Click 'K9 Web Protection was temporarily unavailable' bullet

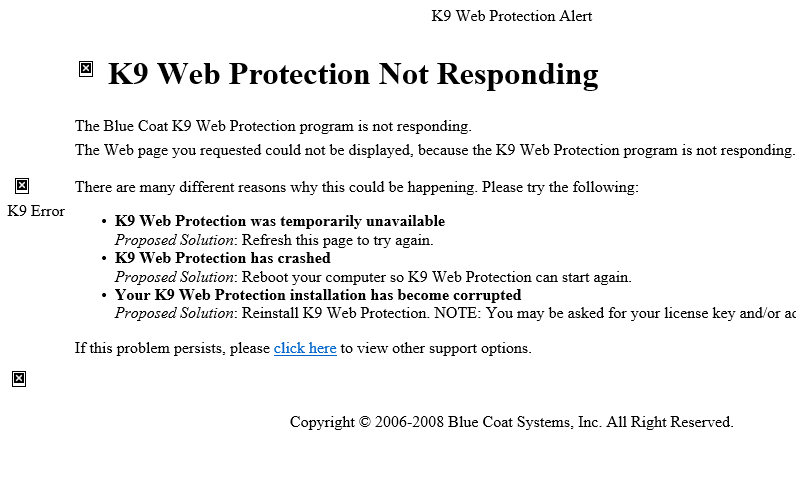280,221
